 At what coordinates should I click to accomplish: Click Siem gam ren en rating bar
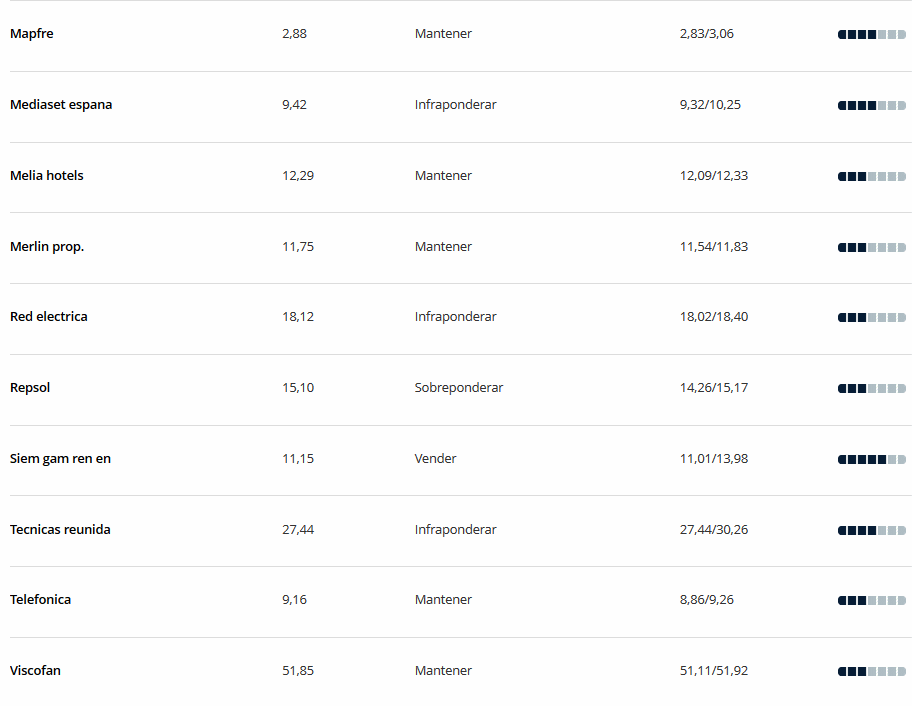[872, 460]
